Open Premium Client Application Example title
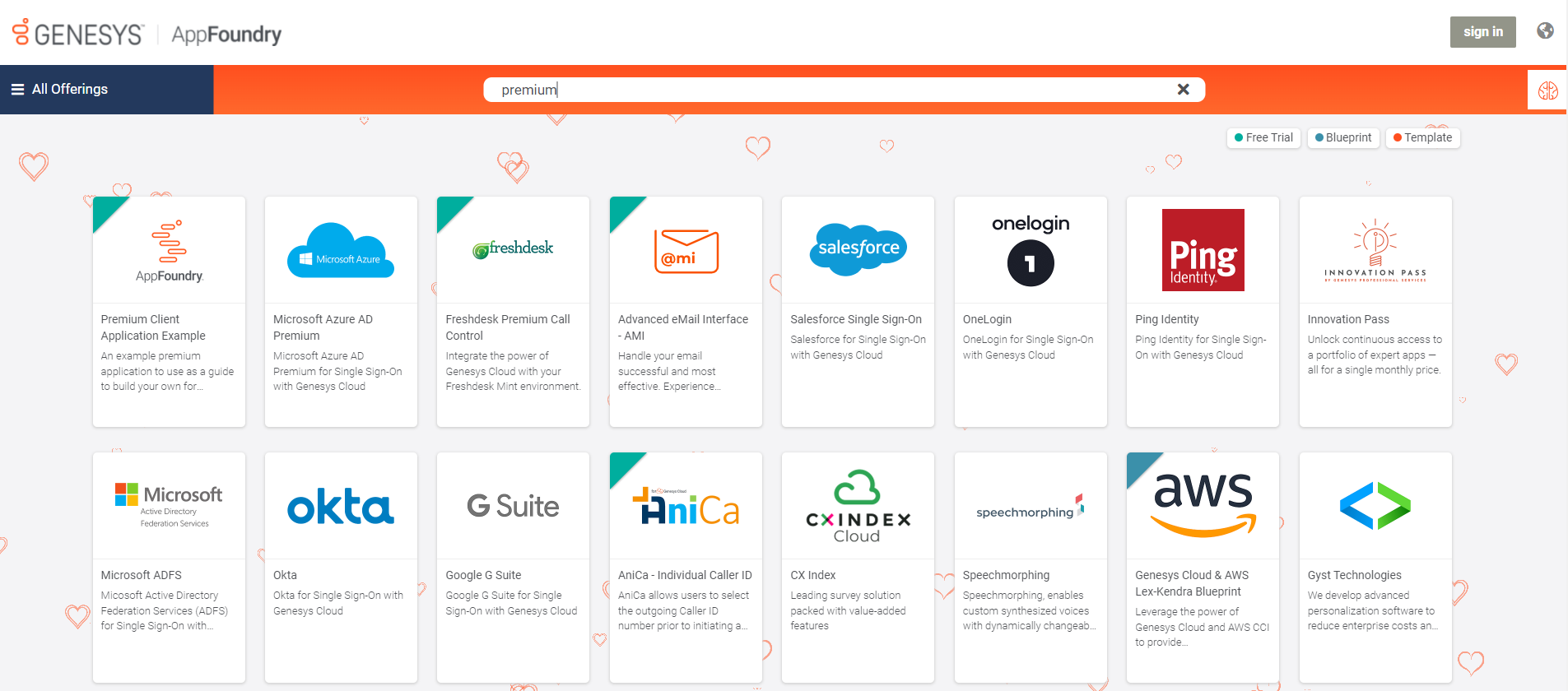This screenshot has height=691, width=1568. 153,327
